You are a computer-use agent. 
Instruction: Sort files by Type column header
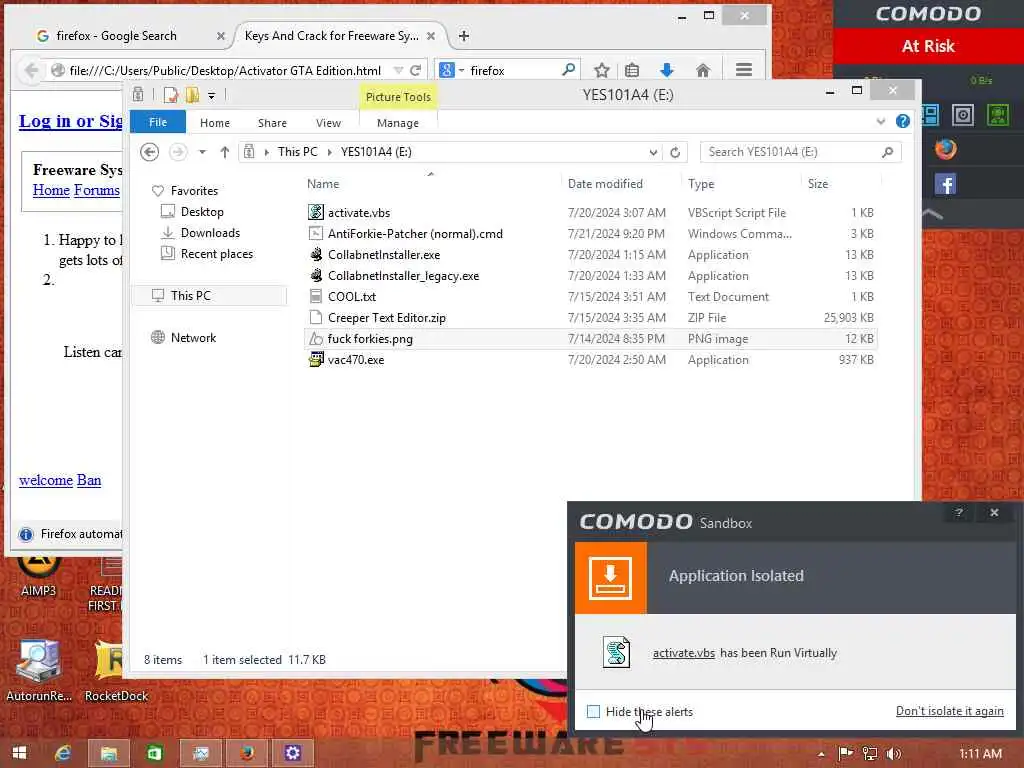(701, 184)
